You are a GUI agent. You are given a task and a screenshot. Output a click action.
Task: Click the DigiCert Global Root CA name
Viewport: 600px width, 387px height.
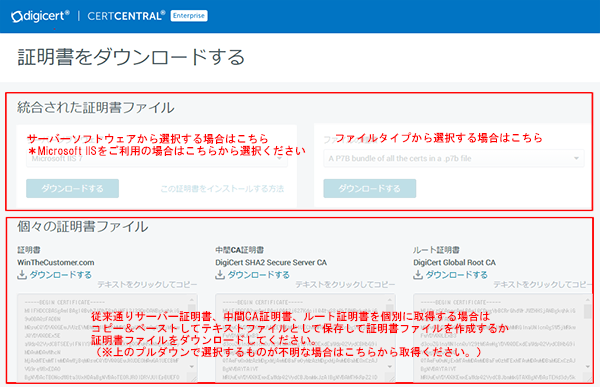[454, 263]
